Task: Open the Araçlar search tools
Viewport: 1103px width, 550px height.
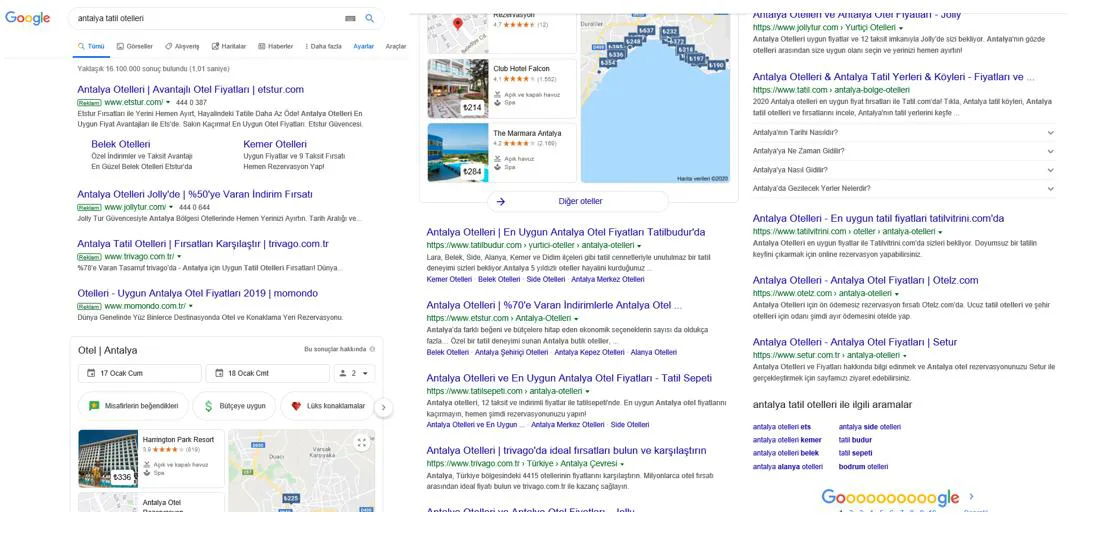Action: pos(396,46)
